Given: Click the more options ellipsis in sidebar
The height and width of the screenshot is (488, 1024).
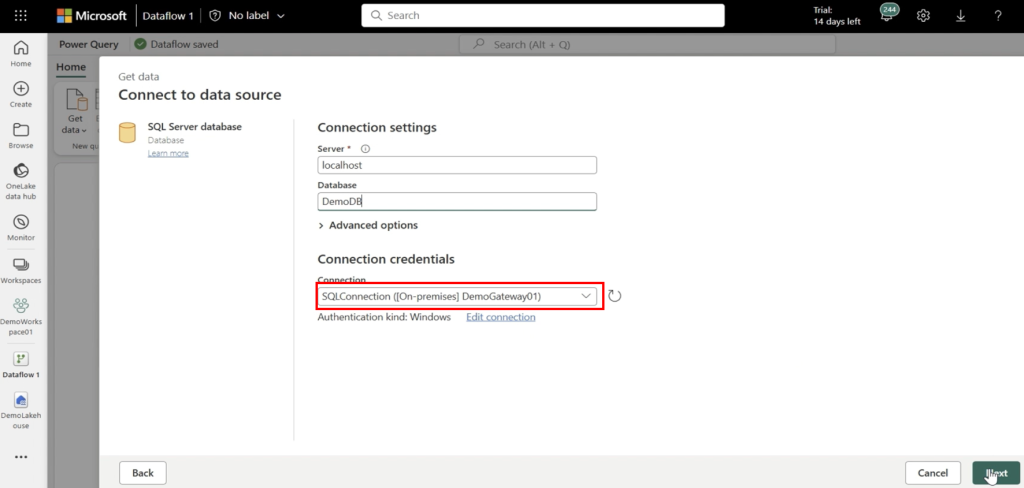Looking at the screenshot, I should click(x=21, y=457).
